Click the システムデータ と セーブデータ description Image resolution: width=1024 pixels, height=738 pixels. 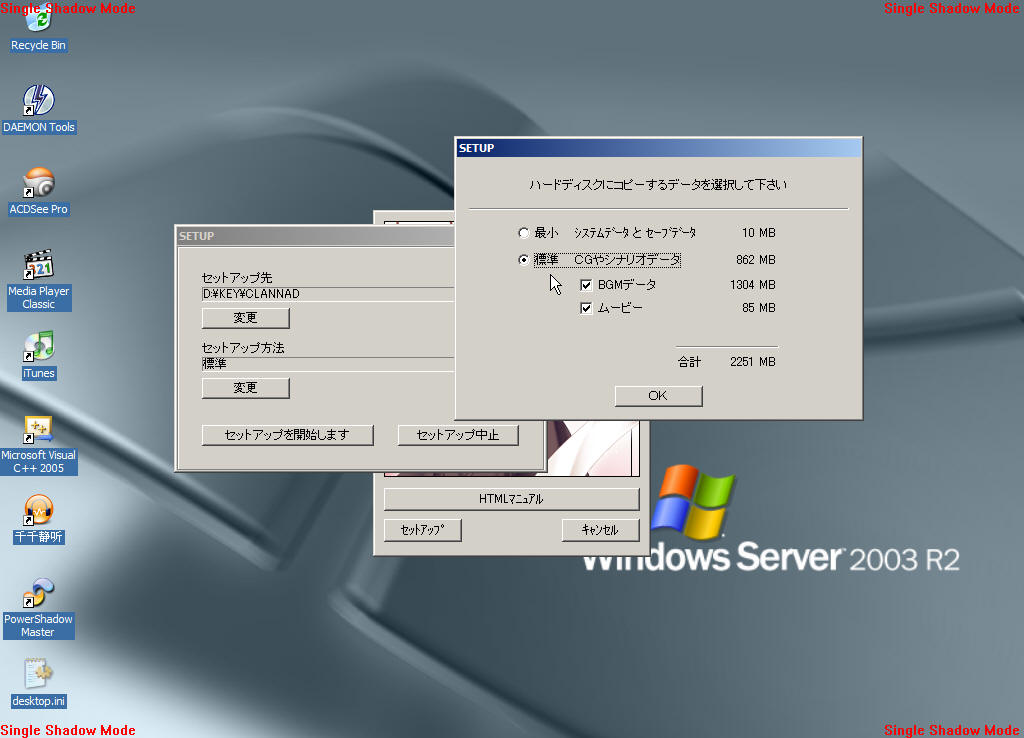pyautogui.click(x=635, y=233)
